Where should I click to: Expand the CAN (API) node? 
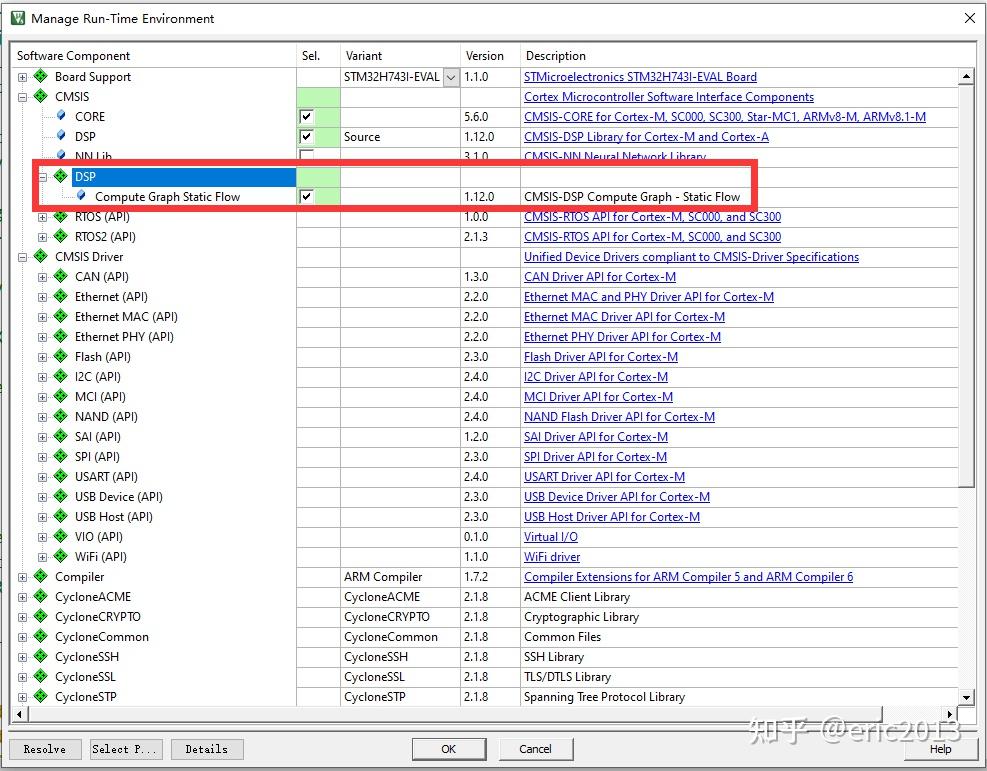click(42, 277)
